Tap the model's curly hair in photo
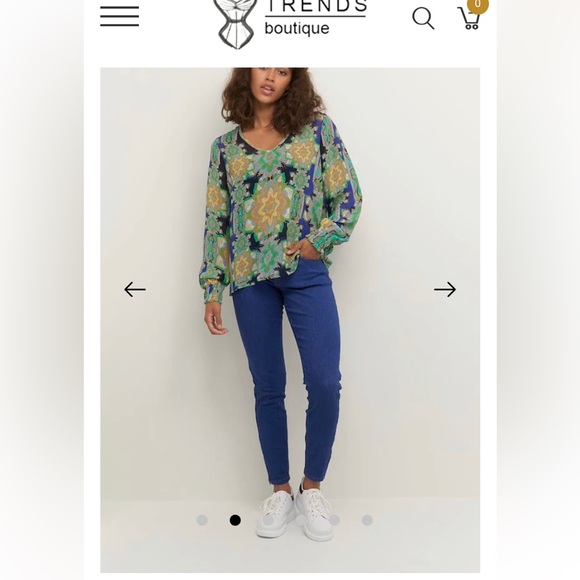 pyautogui.click(x=274, y=96)
